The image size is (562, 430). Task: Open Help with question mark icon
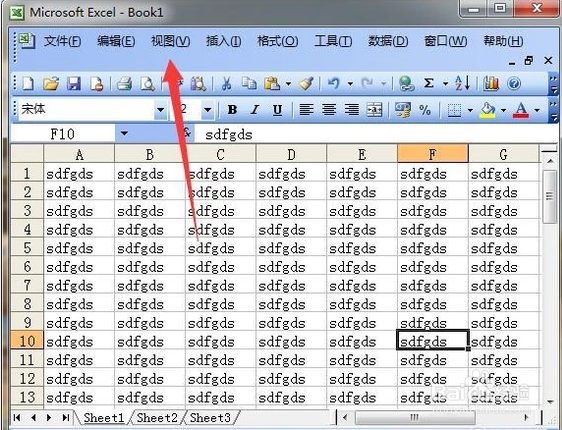click(x=514, y=84)
